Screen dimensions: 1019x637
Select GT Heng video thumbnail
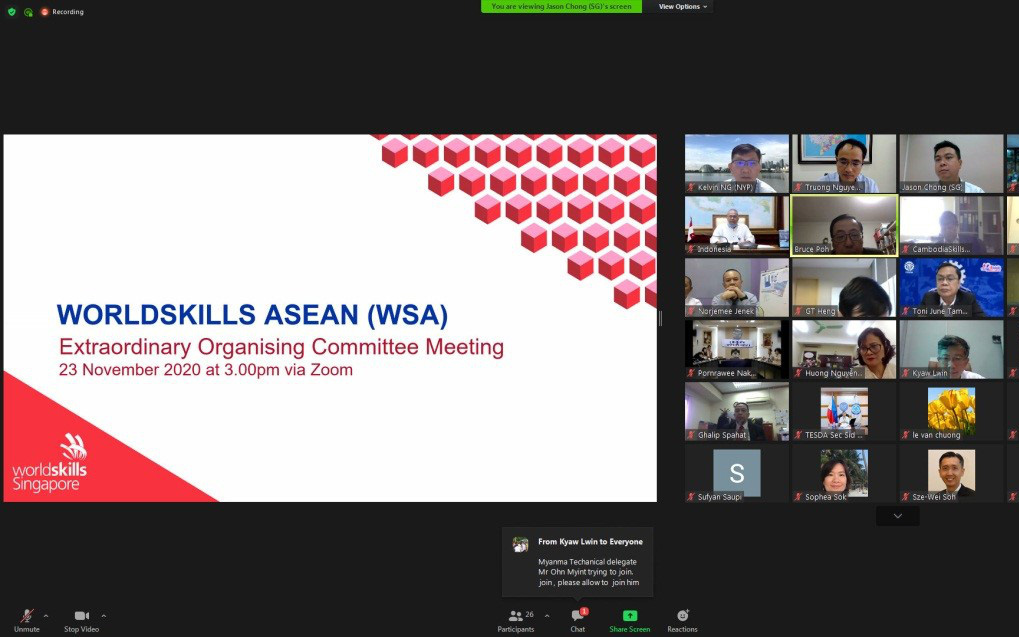[x=844, y=287]
